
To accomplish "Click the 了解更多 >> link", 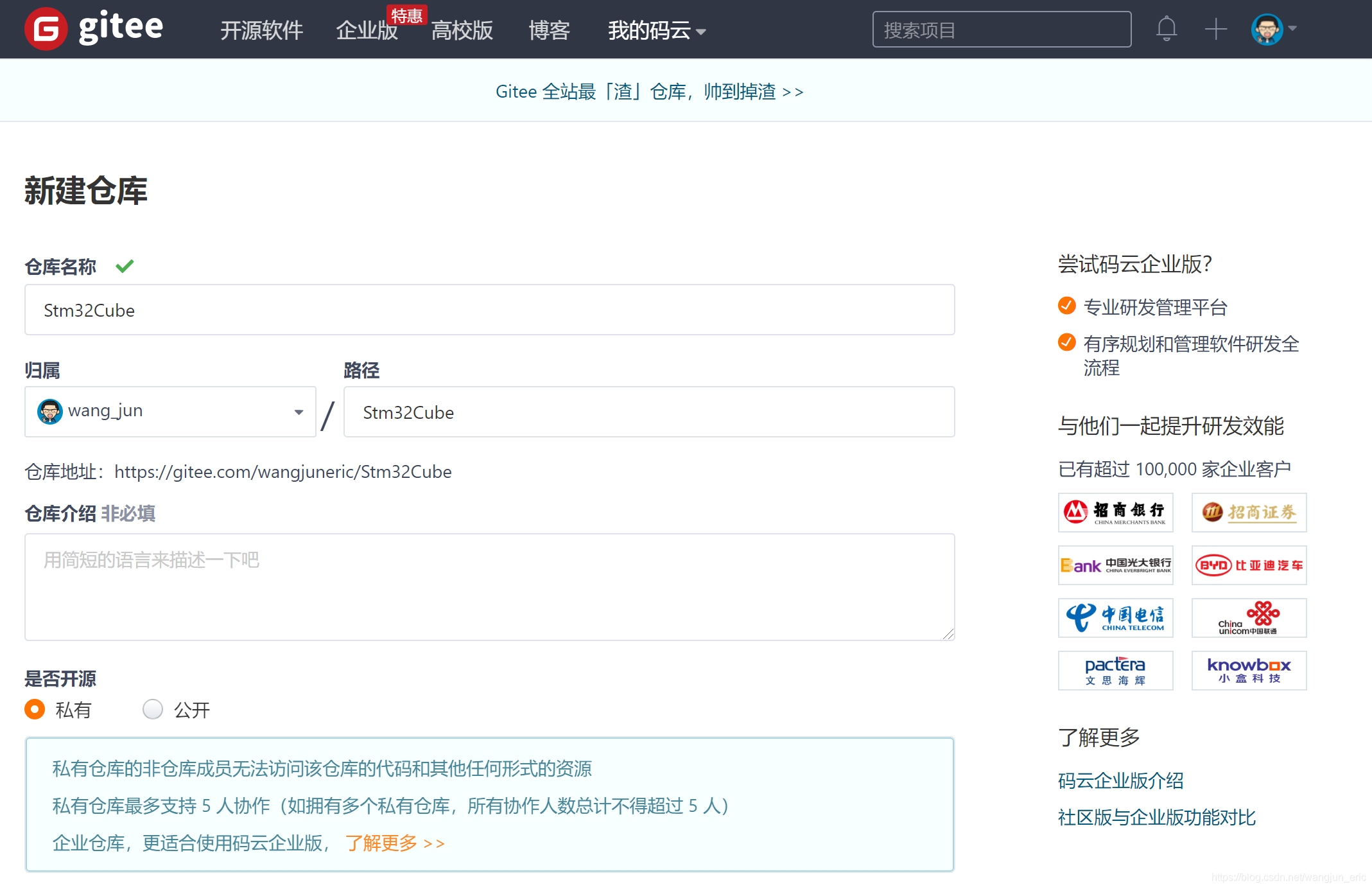I will coord(395,843).
